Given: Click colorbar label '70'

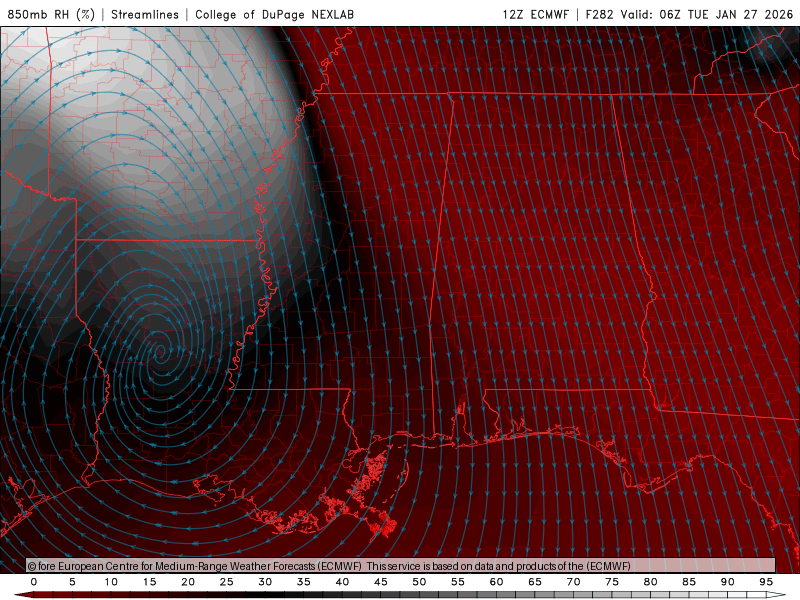Looking at the screenshot, I should pos(573,582).
